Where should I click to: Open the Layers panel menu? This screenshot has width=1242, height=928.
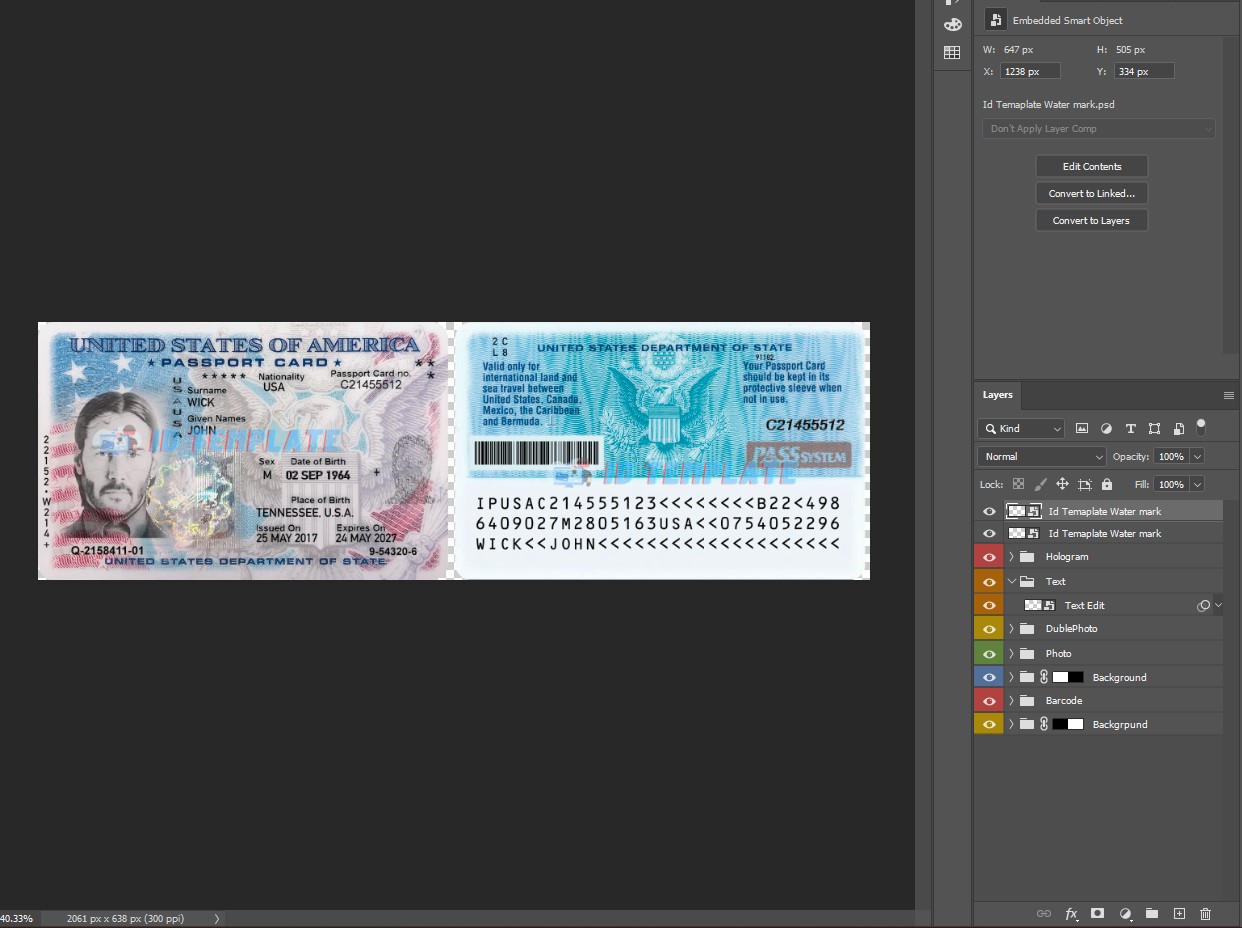(1229, 395)
